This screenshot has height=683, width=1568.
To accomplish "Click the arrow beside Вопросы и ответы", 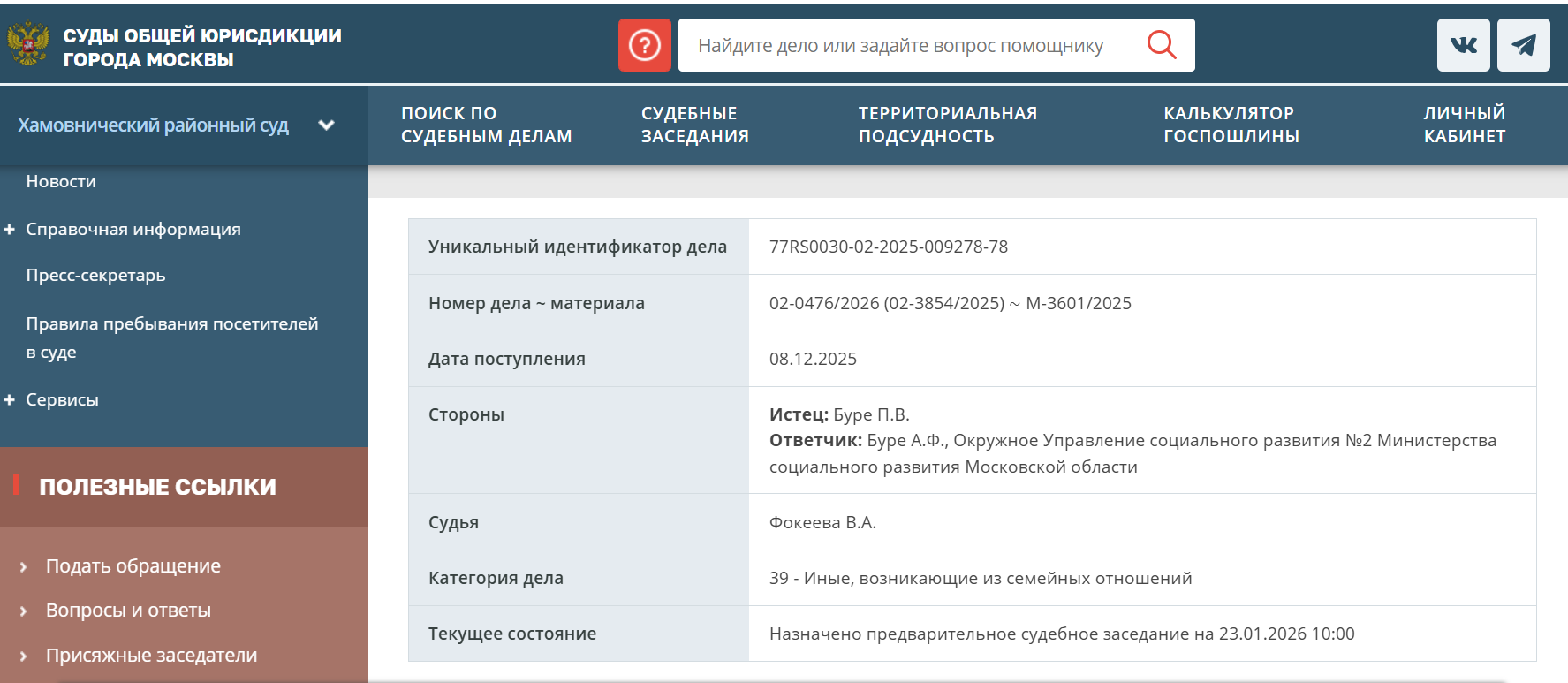I will tap(23, 611).
